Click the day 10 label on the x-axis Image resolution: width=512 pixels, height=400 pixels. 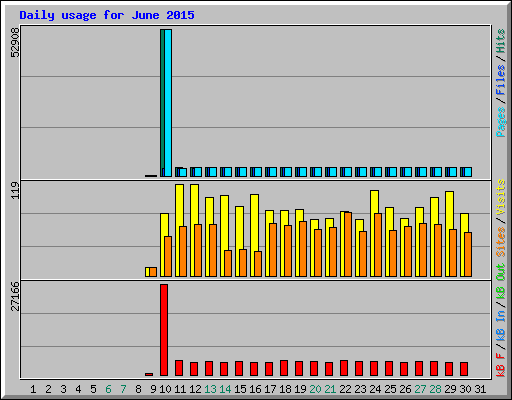[165, 389]
